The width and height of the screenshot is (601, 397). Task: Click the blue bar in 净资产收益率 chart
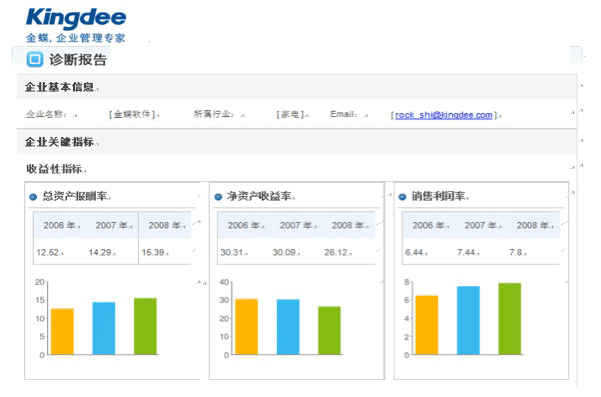tap(288, 327)
